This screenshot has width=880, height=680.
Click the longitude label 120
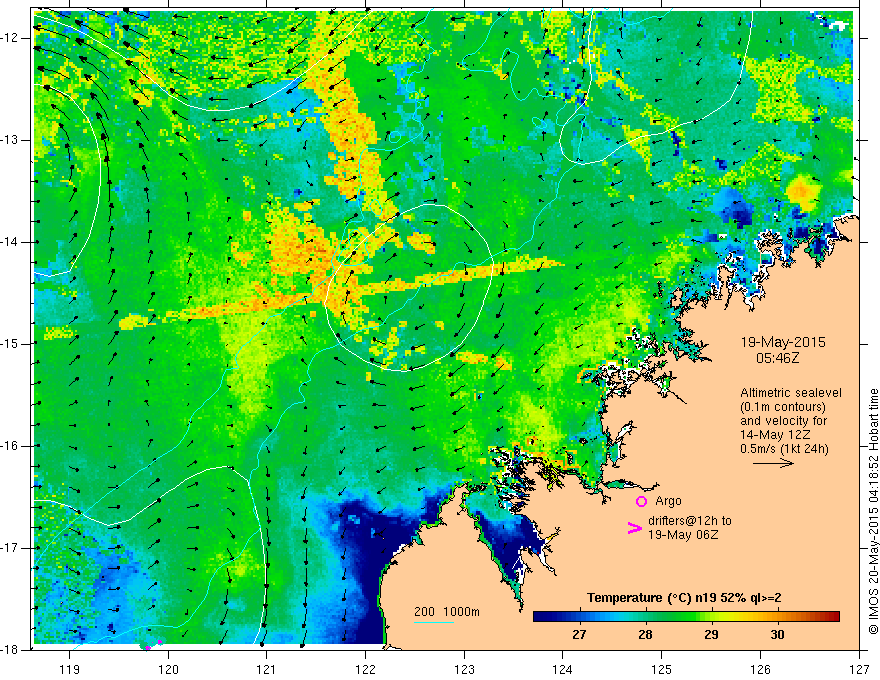tap(168, 669)
